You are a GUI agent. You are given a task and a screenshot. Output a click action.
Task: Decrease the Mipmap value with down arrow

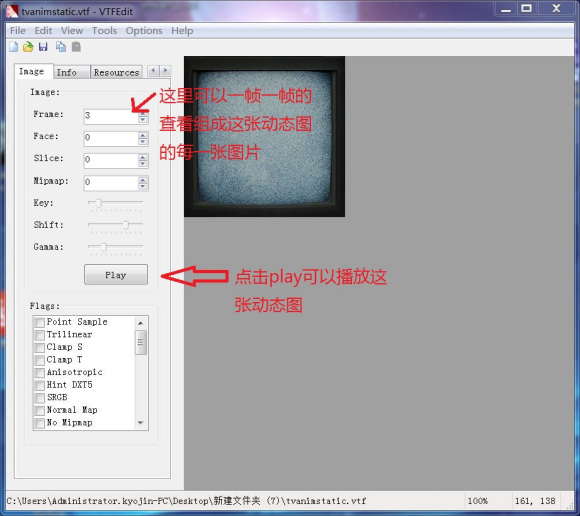pos(143,186)
